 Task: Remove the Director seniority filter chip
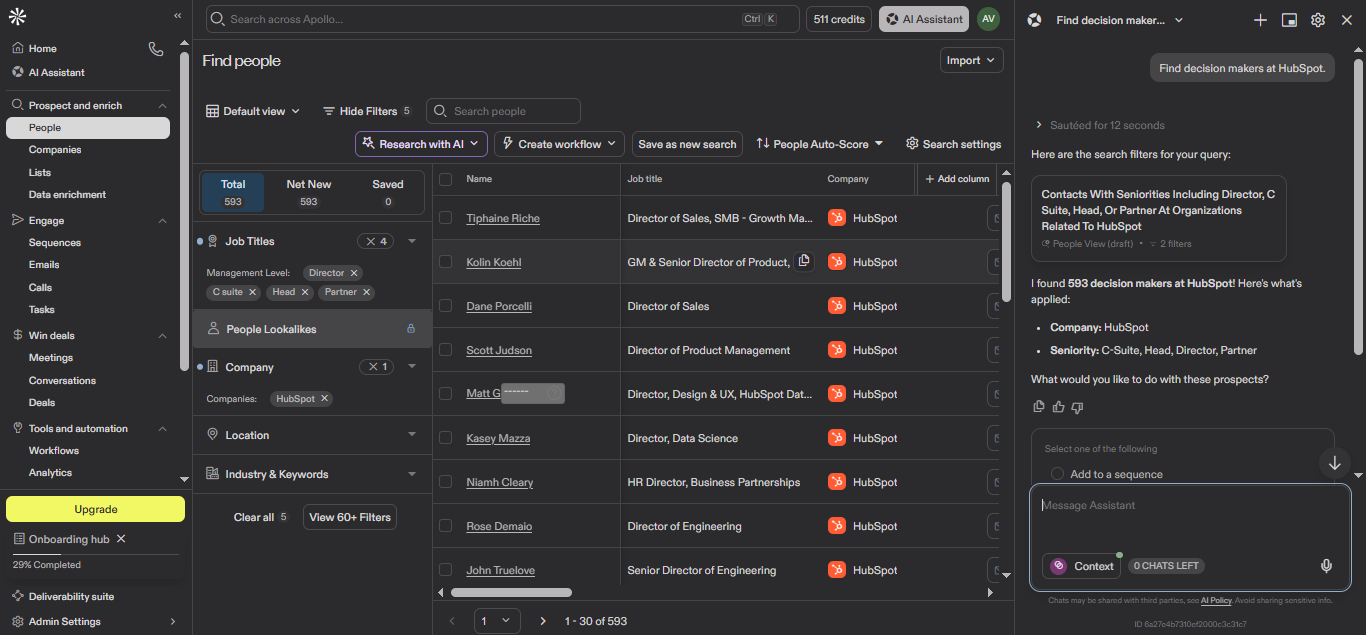pyautogui.click(x=355, y=273)
